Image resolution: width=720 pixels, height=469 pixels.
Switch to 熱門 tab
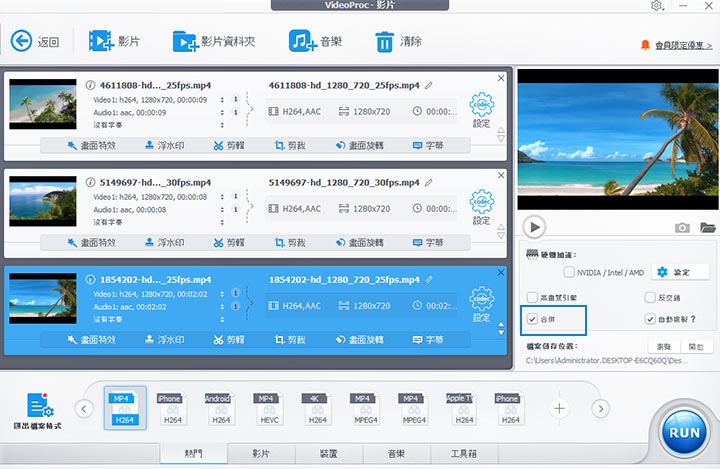click(194, 453)
